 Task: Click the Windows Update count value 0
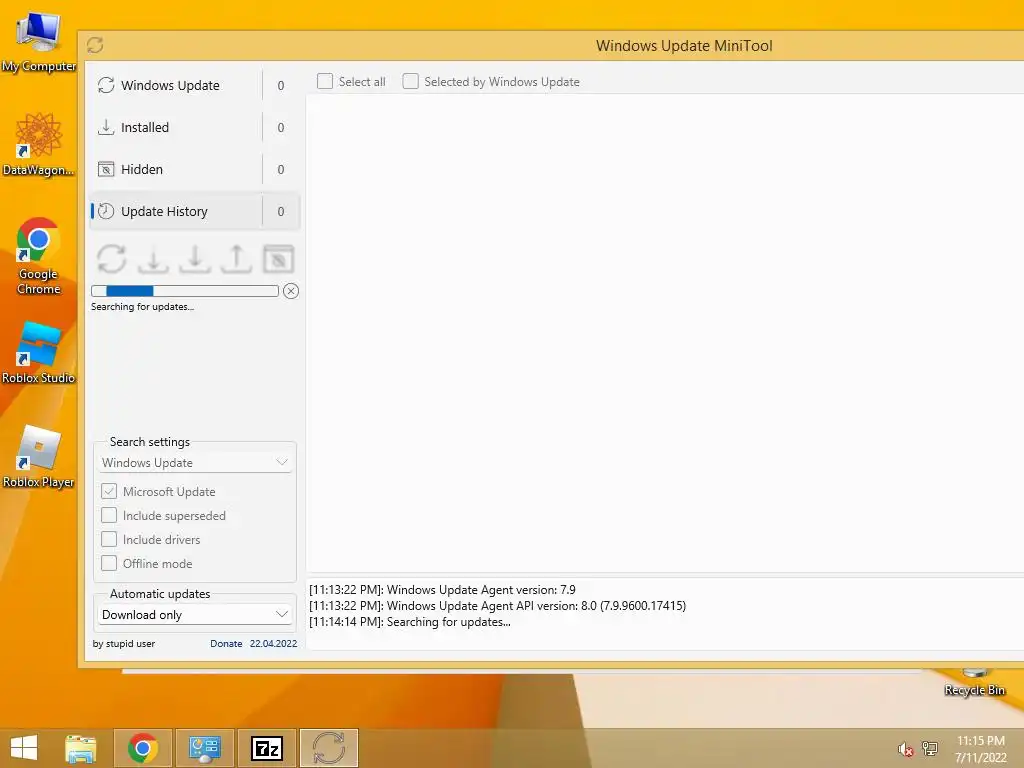[281, 86]
